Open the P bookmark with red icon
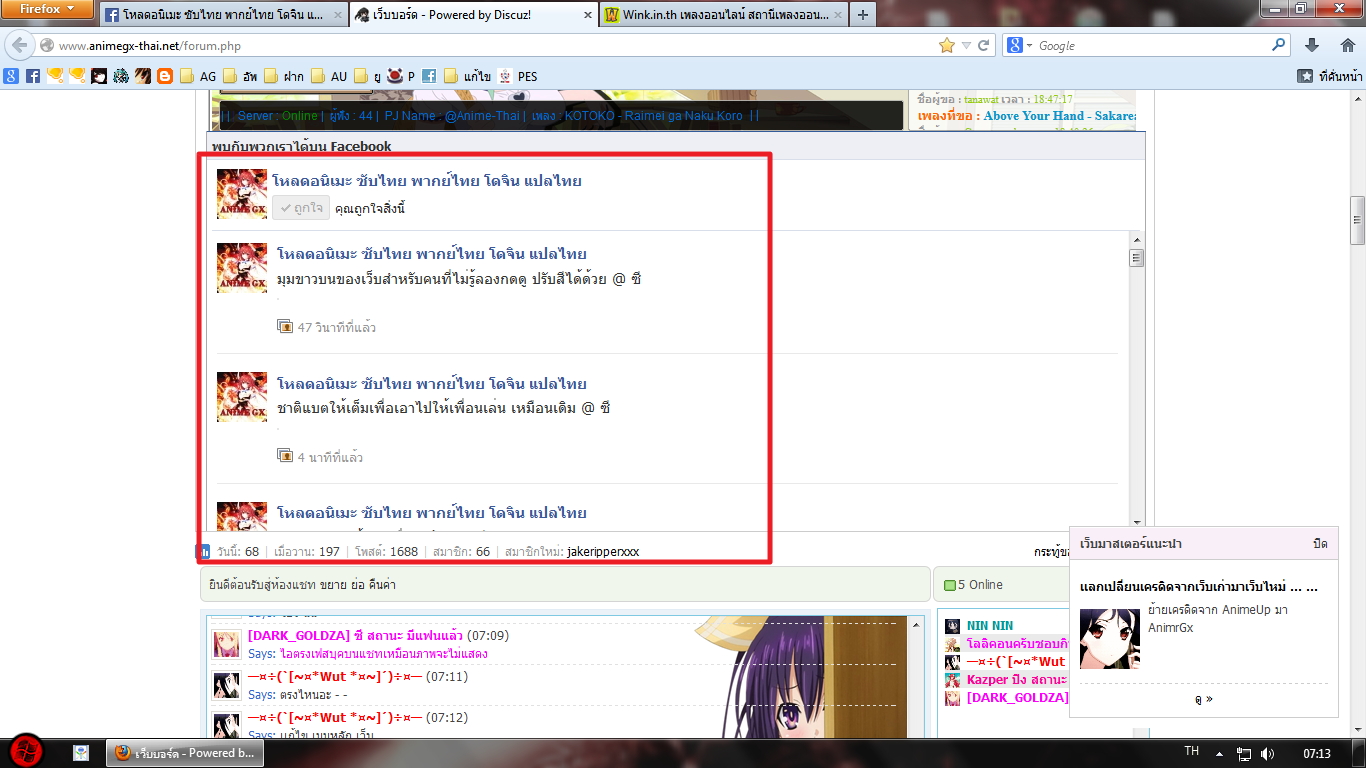 [401, 76]
